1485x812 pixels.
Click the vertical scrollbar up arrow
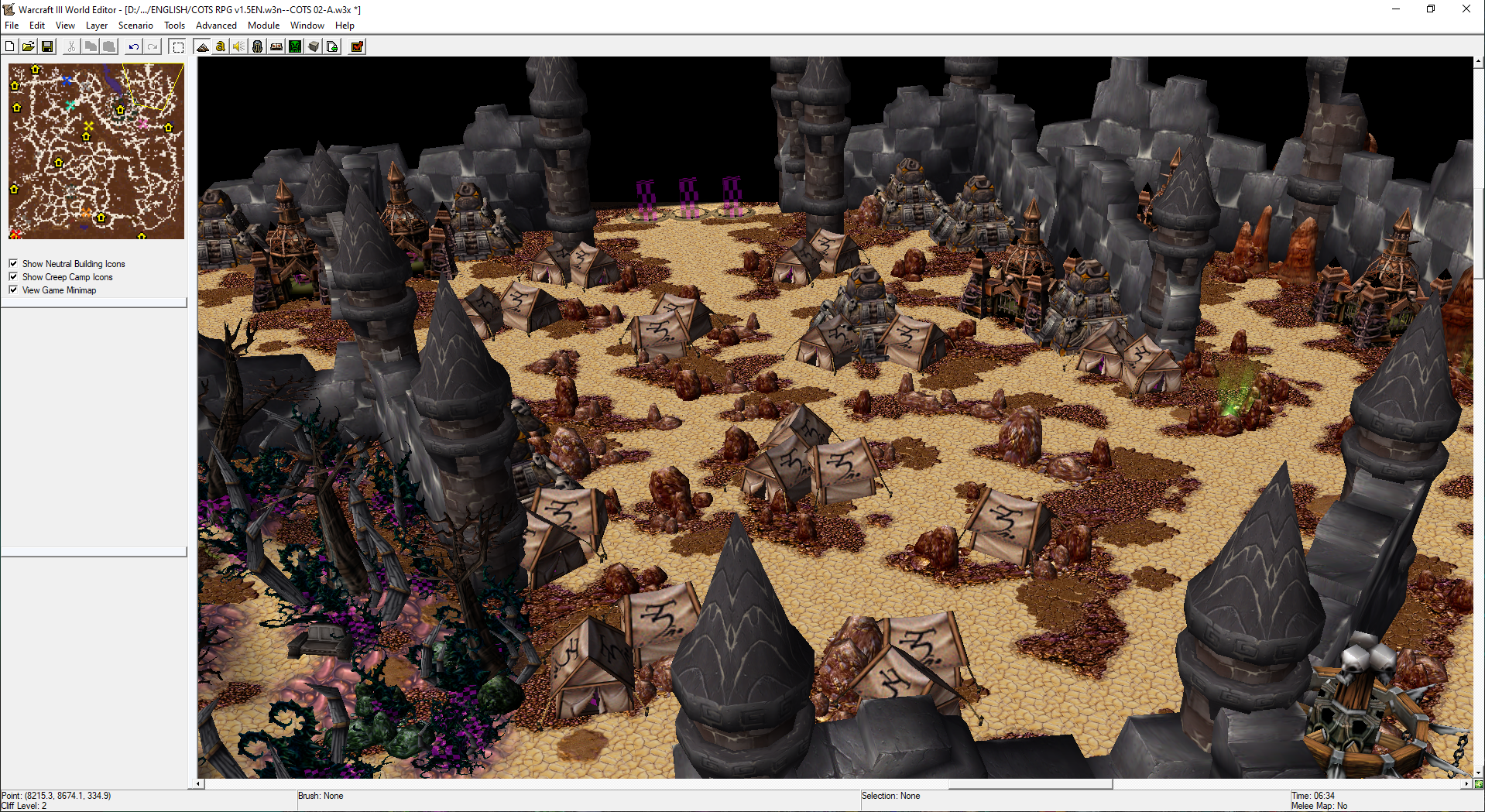coord(1479,61)
